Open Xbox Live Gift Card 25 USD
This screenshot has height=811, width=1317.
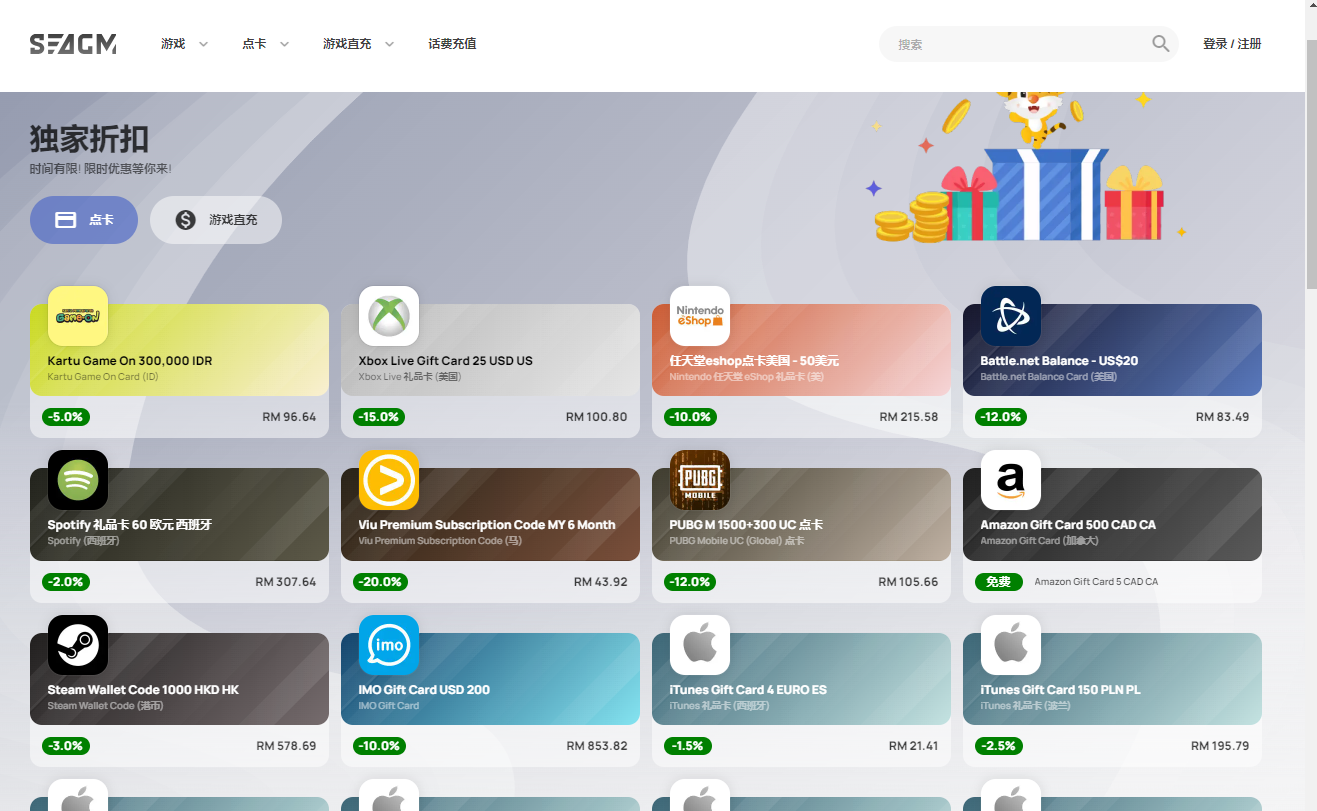click(490, 370)
